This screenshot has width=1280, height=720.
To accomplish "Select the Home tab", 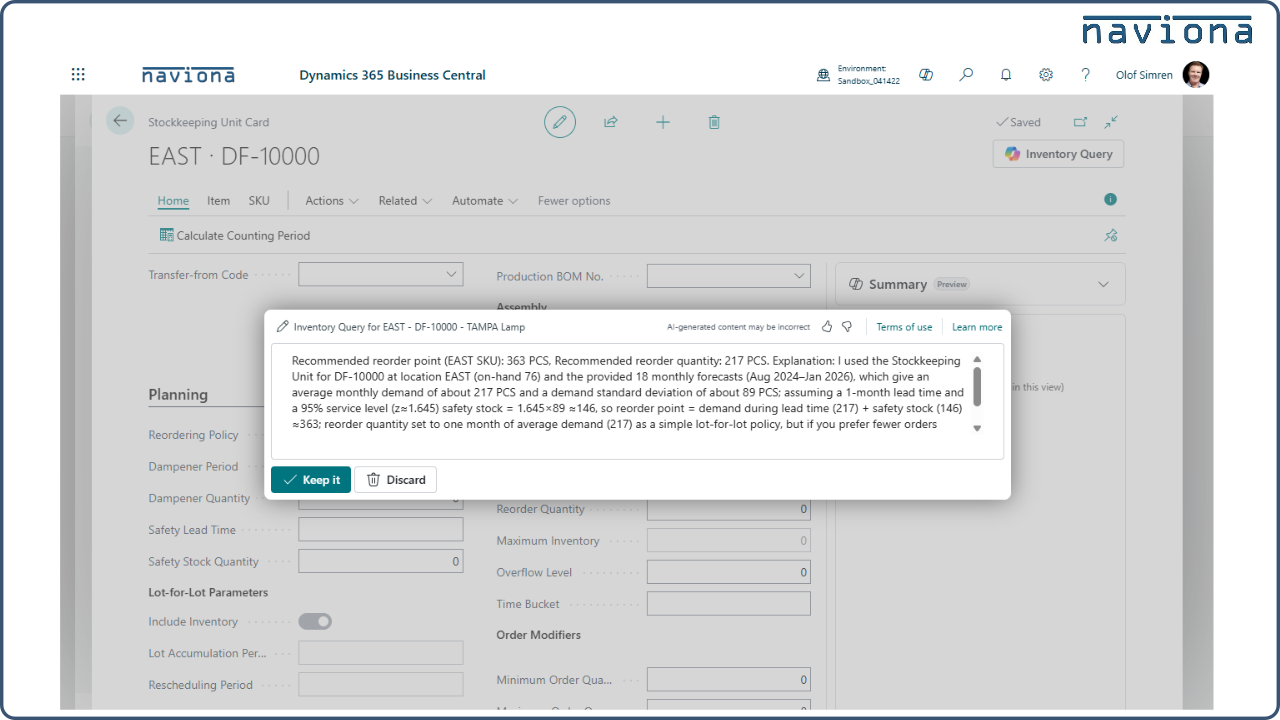I will tap(173, 201).
